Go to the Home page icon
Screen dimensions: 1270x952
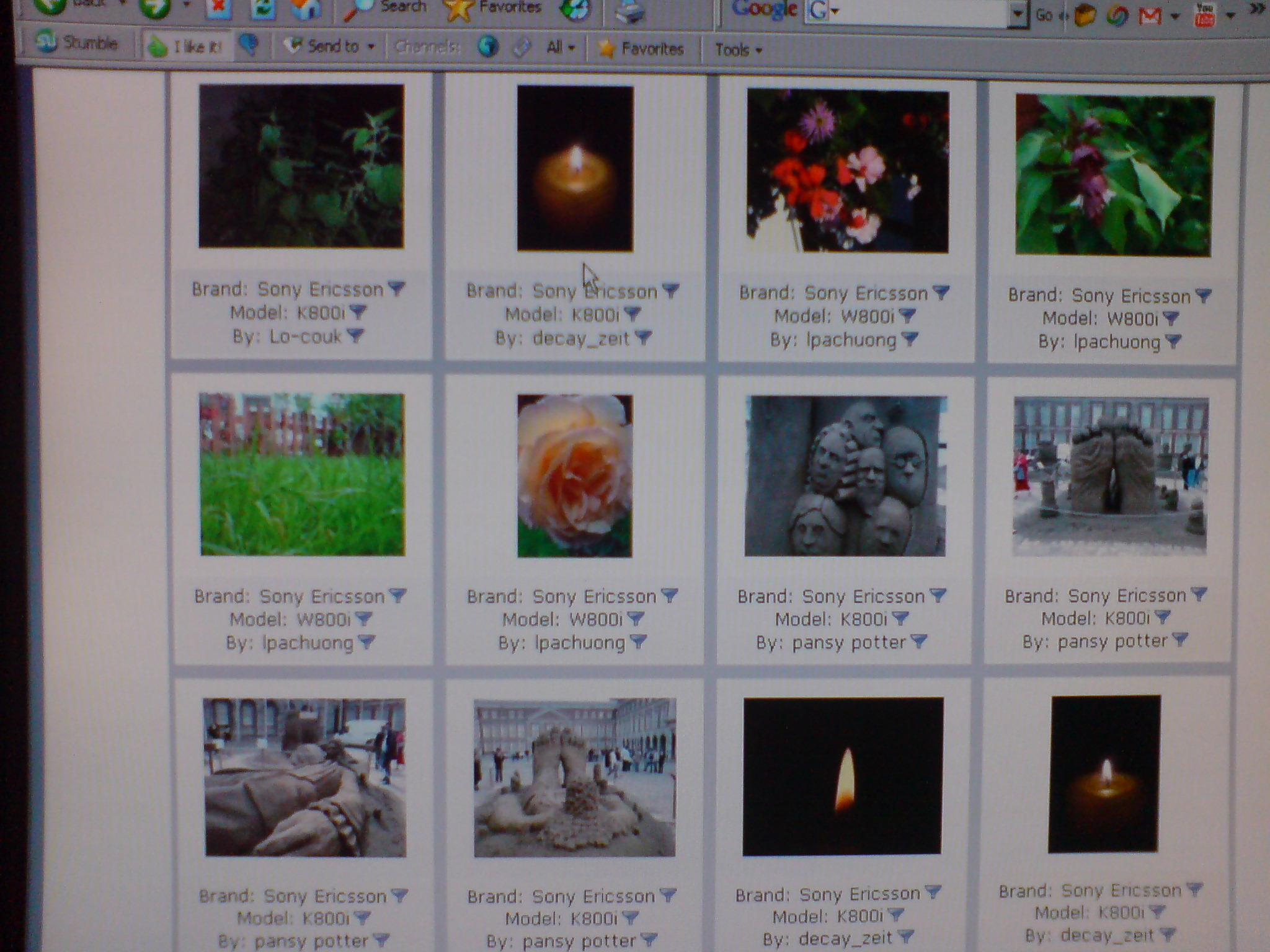tap(306, 8)
